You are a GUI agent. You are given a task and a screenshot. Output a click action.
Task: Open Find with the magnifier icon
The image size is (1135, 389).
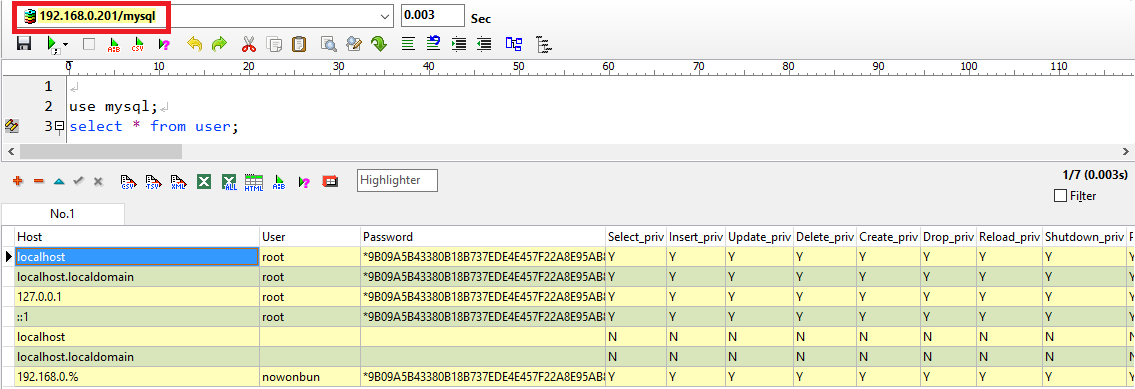click(x=329, y=44)
